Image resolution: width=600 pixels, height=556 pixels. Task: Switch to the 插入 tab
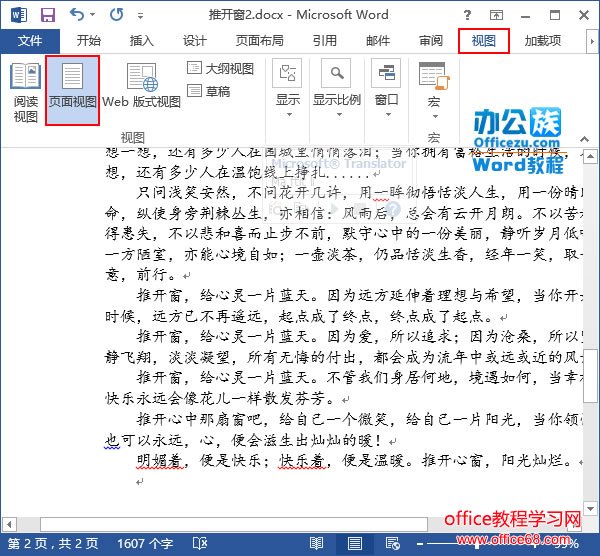click(141, 41)
